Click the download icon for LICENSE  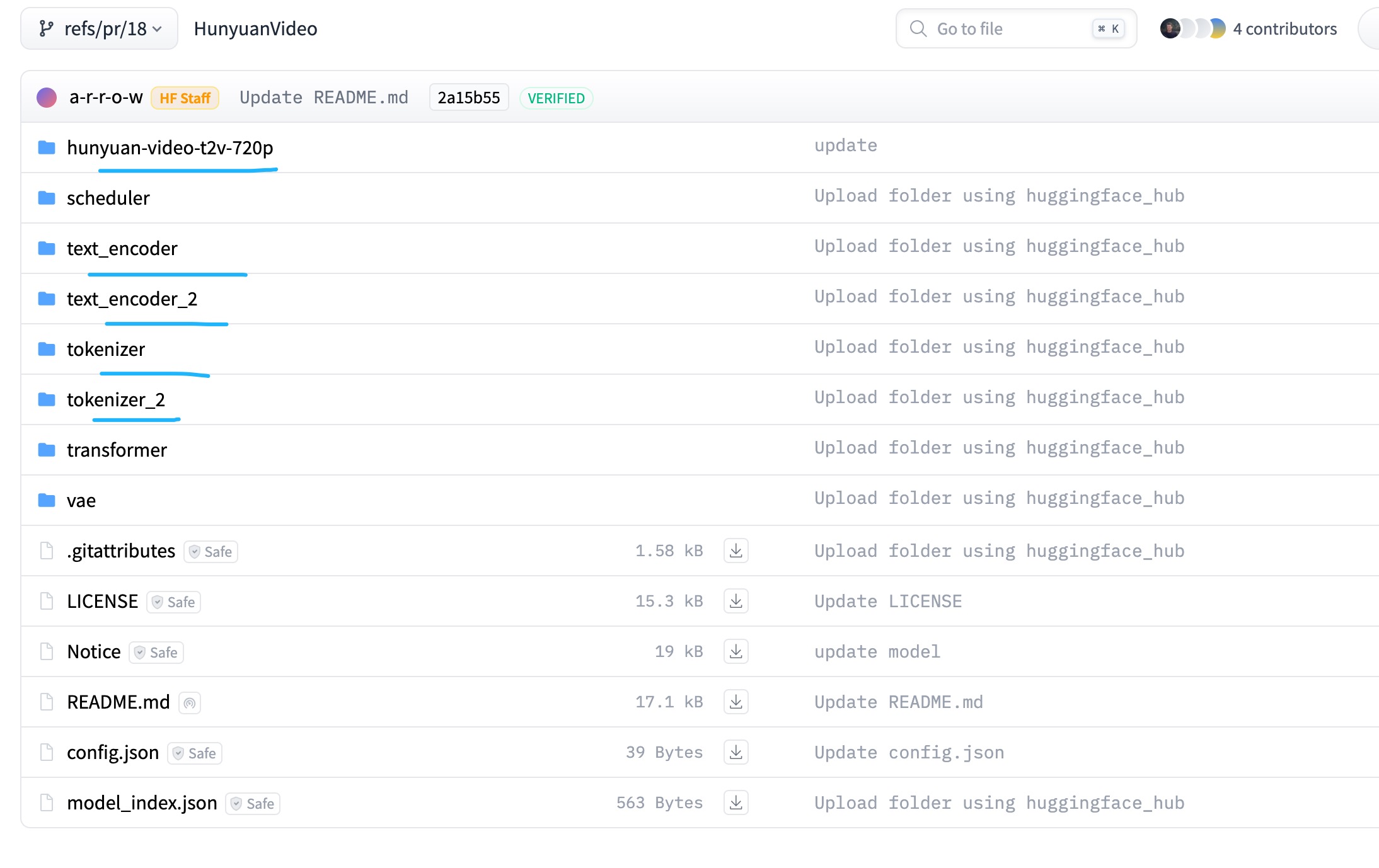click(736, 601)
